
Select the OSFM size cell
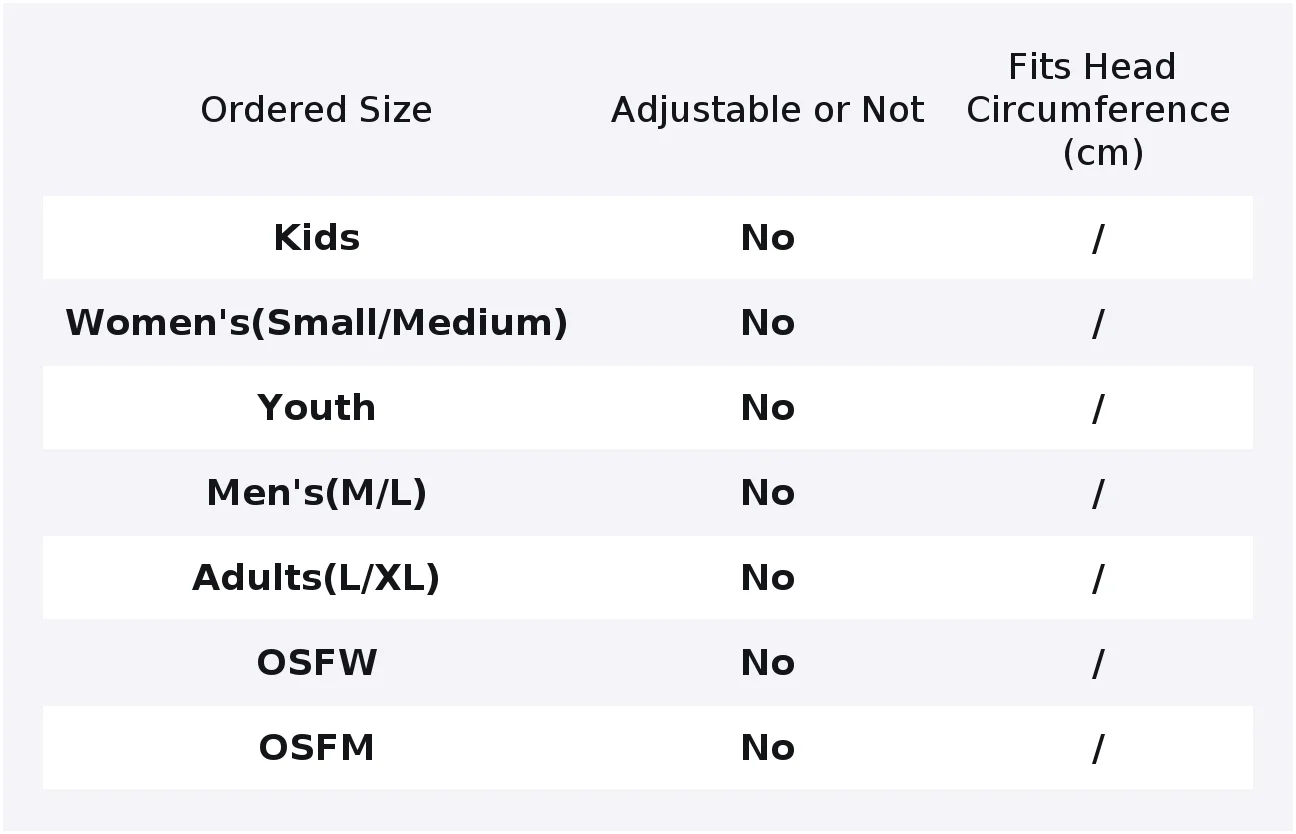[316, 748]
